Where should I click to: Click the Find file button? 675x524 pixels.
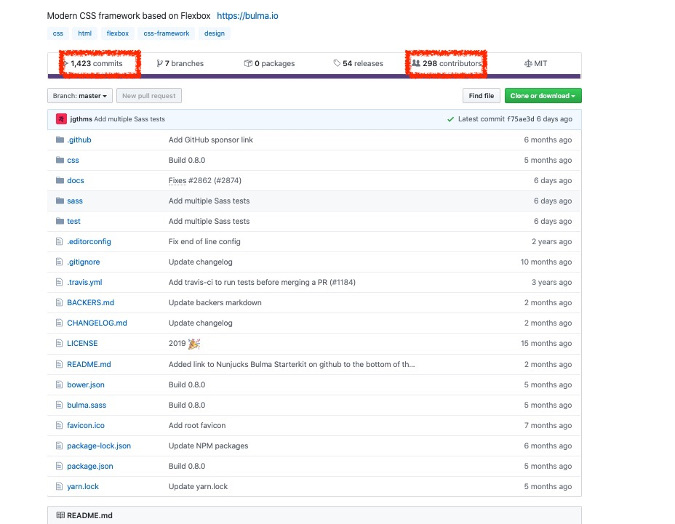tap(481, 96)
